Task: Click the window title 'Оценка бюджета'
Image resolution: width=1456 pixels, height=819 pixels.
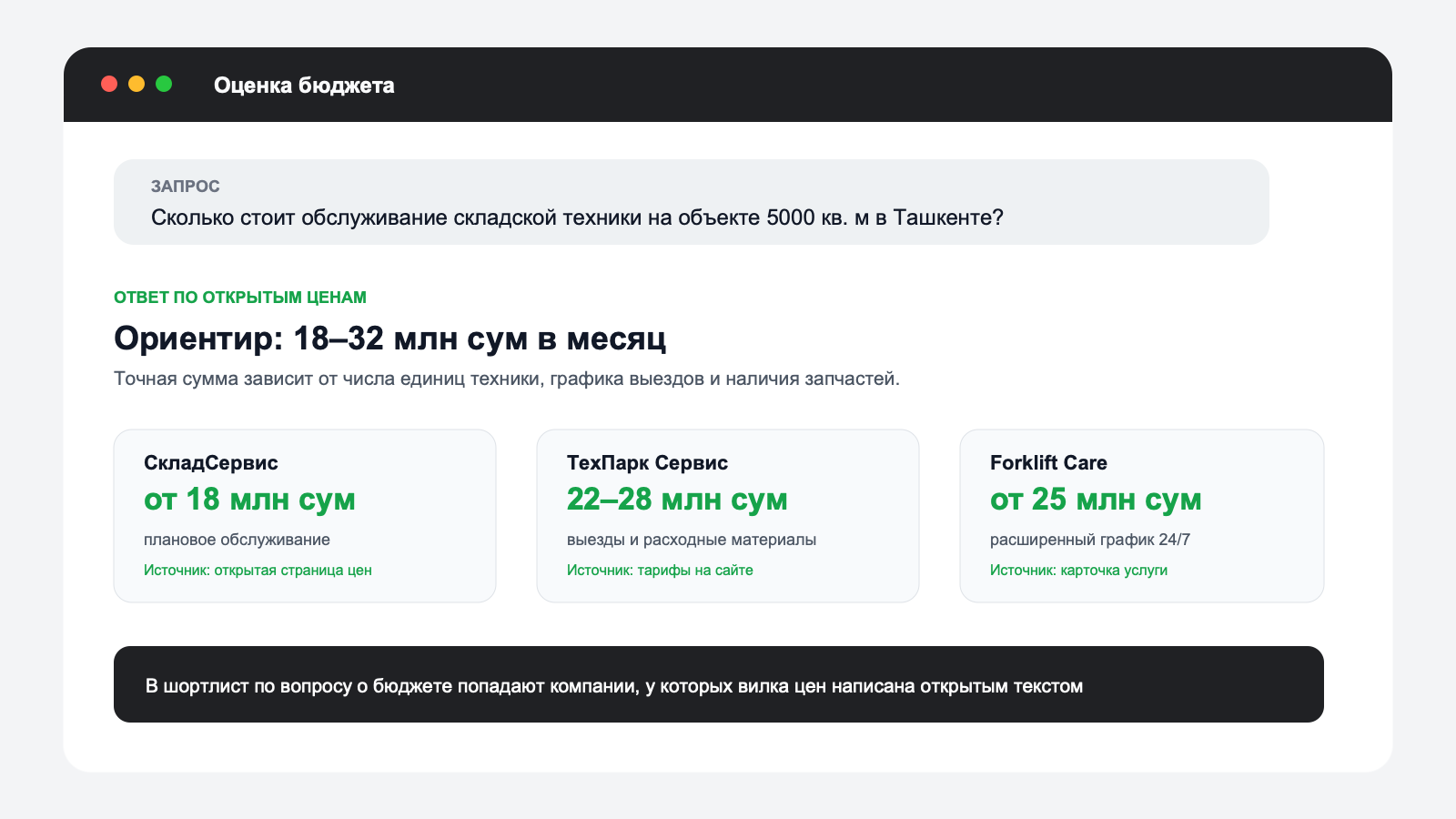Action: coord(304,86)
